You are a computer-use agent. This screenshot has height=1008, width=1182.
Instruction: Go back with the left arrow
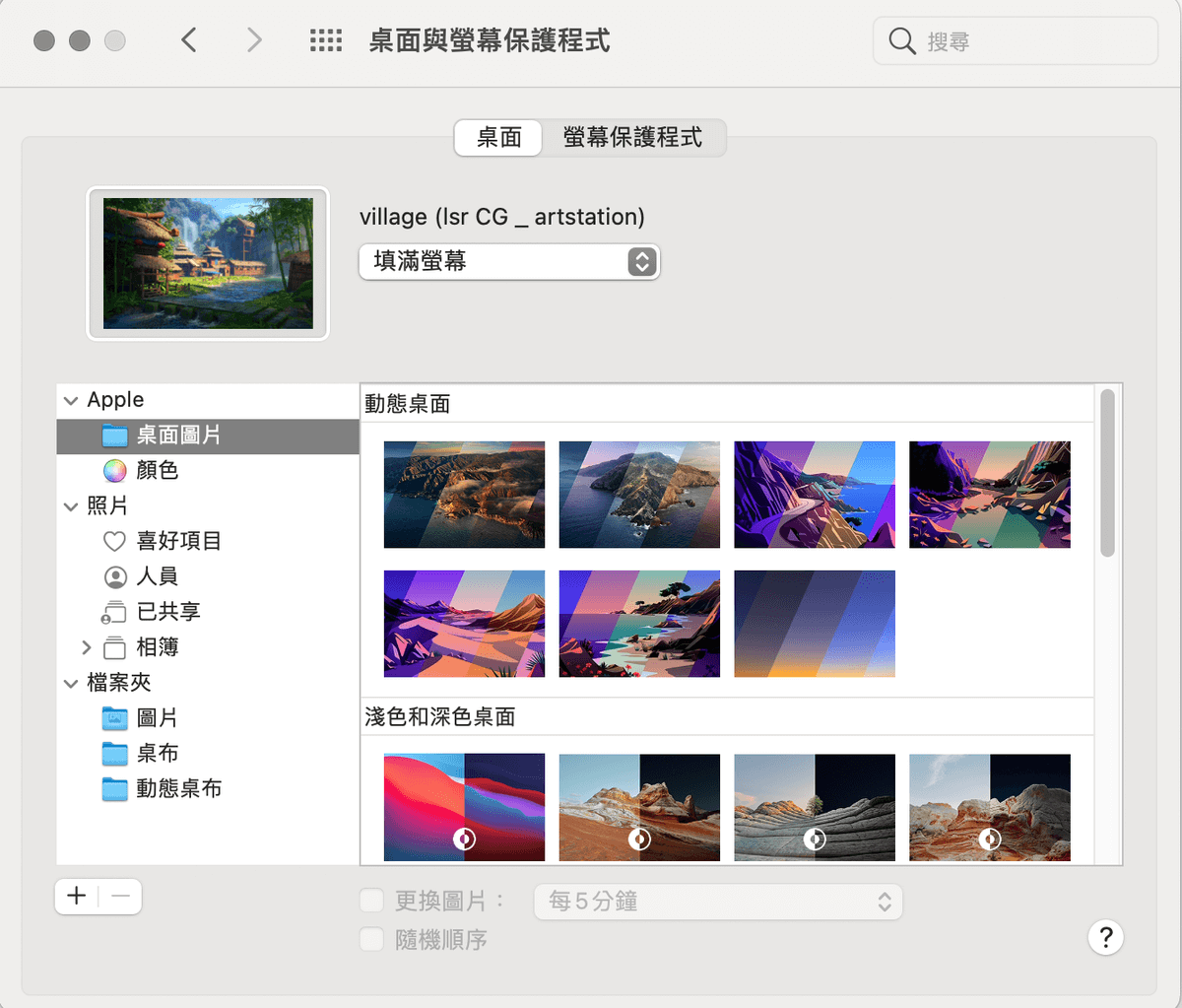click(189, 40)
